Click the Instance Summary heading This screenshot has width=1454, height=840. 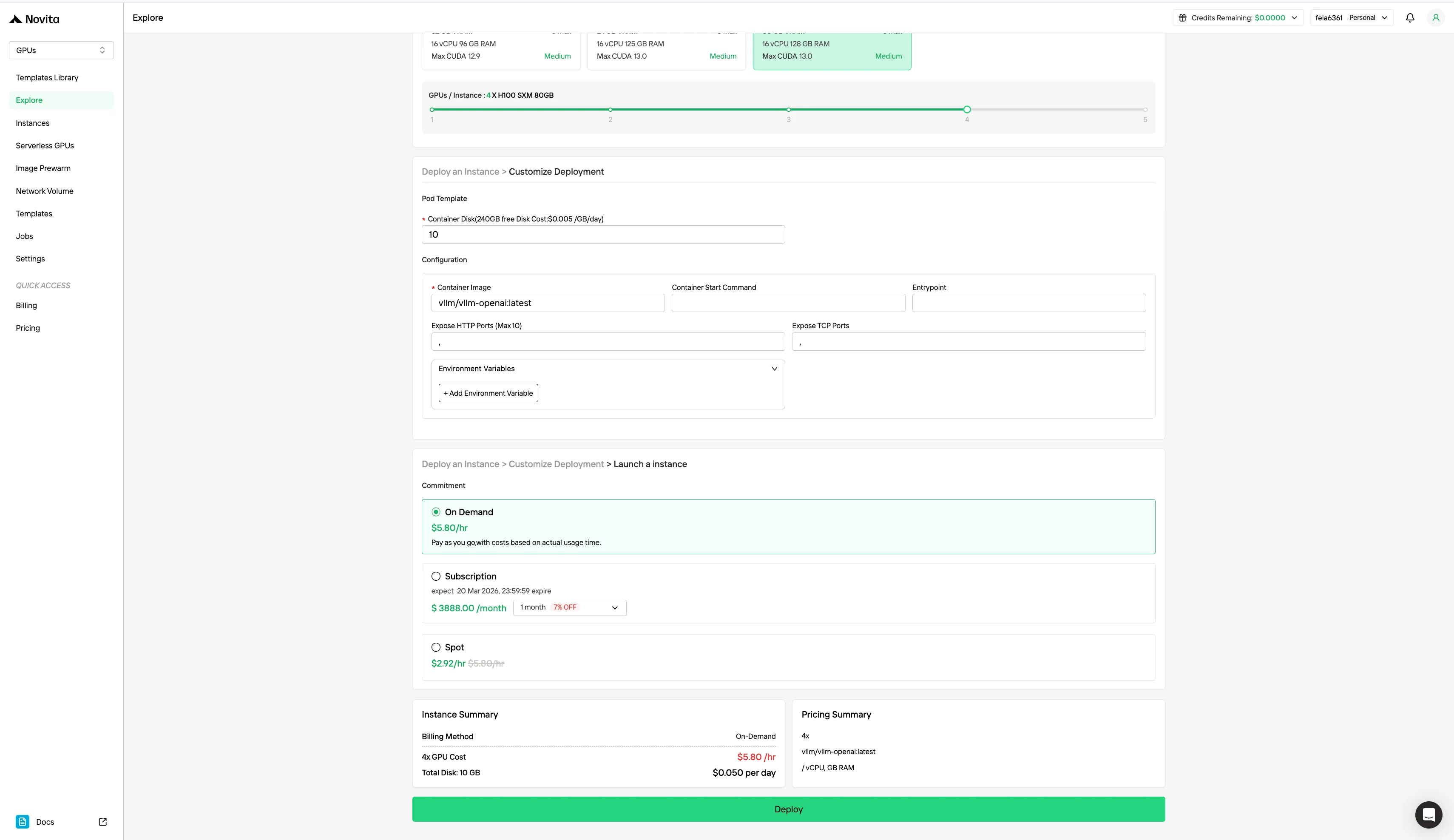pyautogui.click(x=460, y=715)
